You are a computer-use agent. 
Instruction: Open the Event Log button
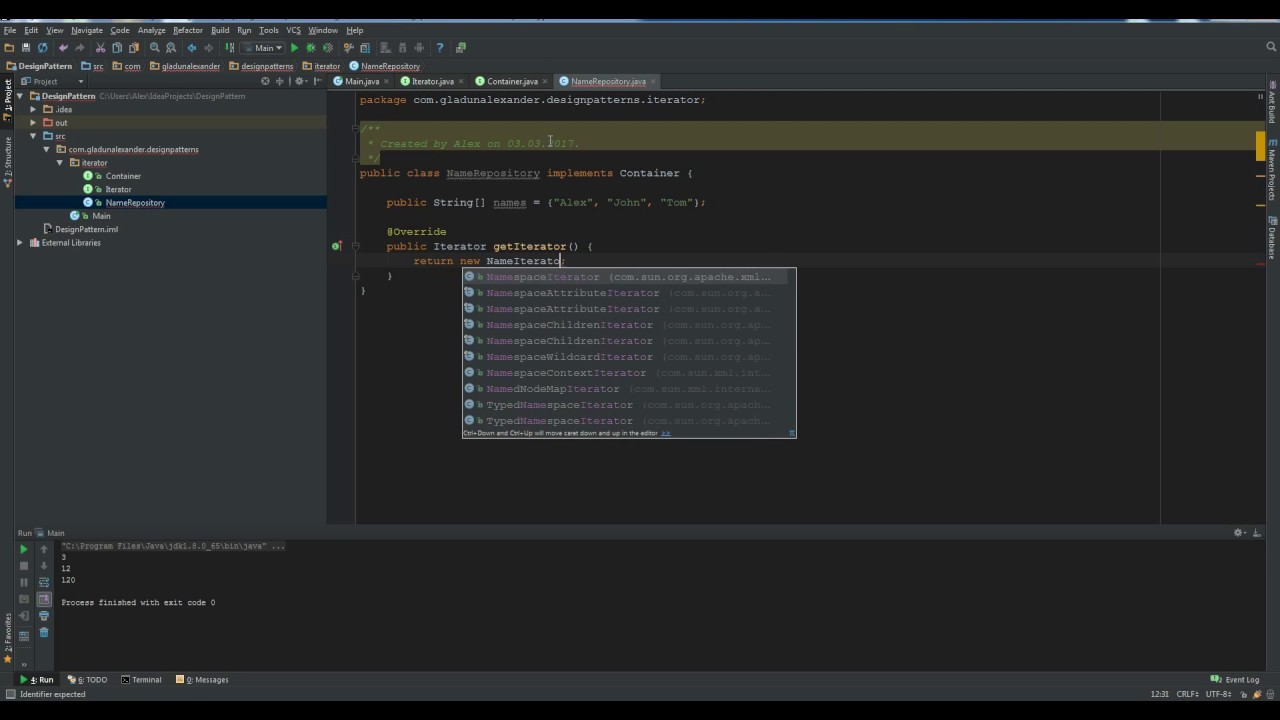click(1235, 680)
